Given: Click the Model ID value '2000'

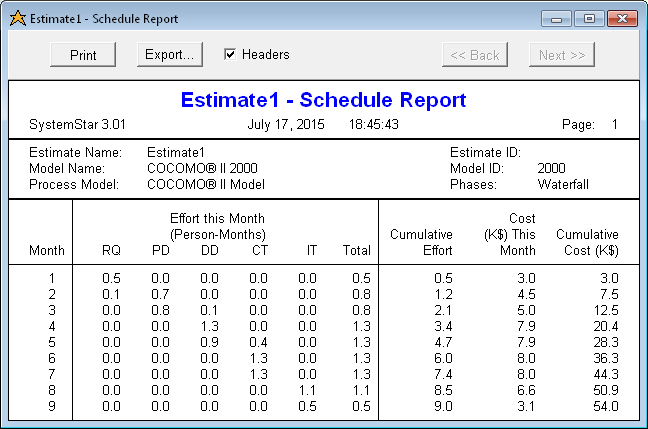Looking at the screenshot, I should 552,168.
